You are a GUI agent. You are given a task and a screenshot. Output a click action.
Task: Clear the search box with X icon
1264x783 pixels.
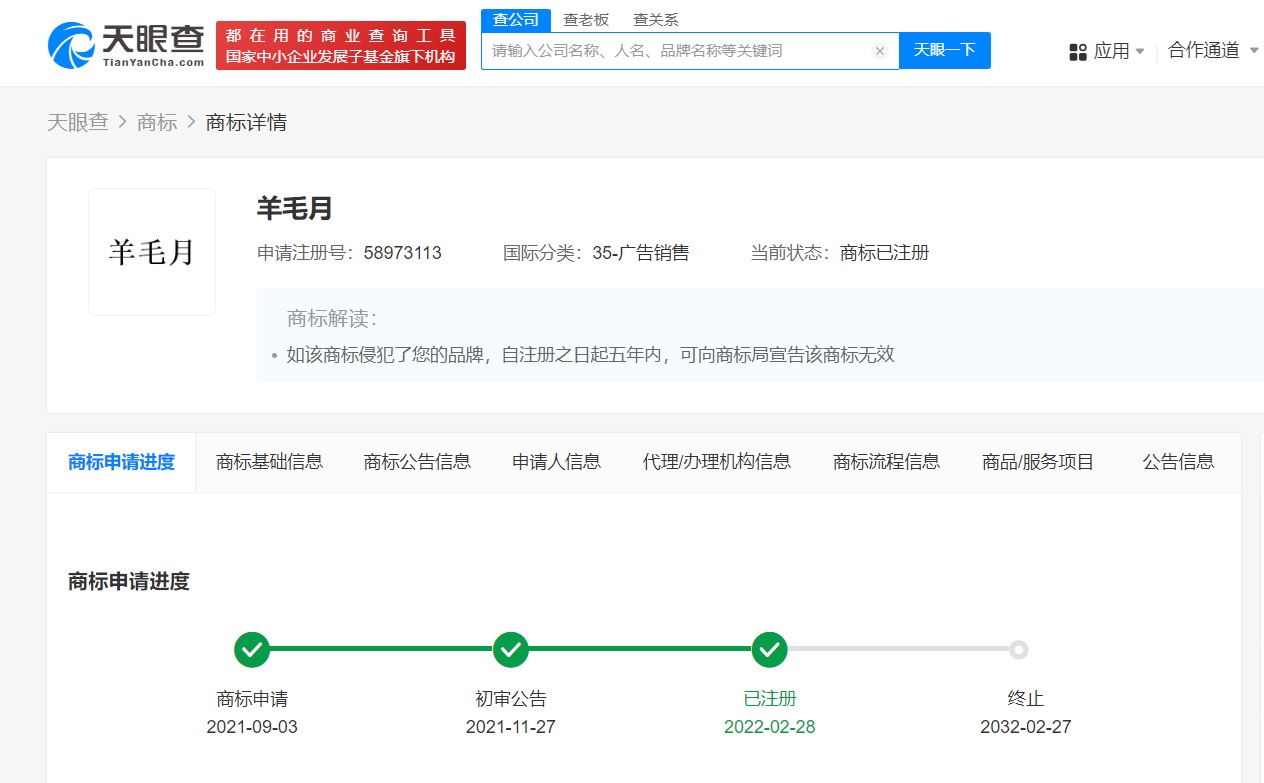(879, 51)
